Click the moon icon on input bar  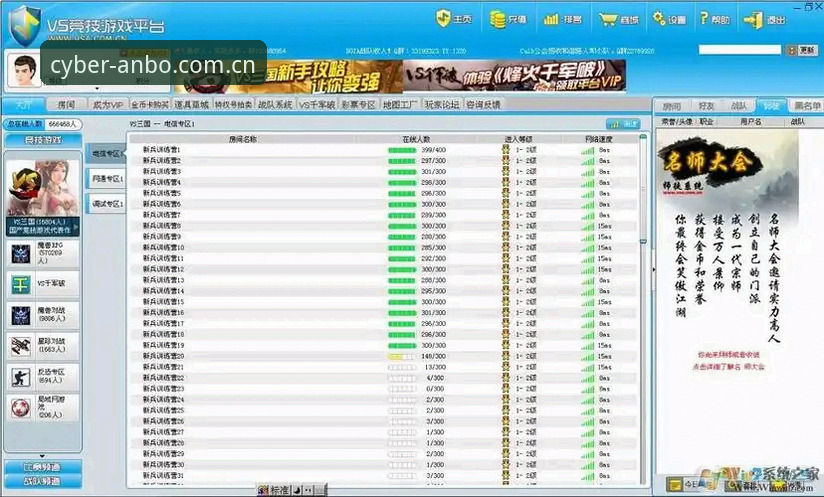click(x=297, y=490)
